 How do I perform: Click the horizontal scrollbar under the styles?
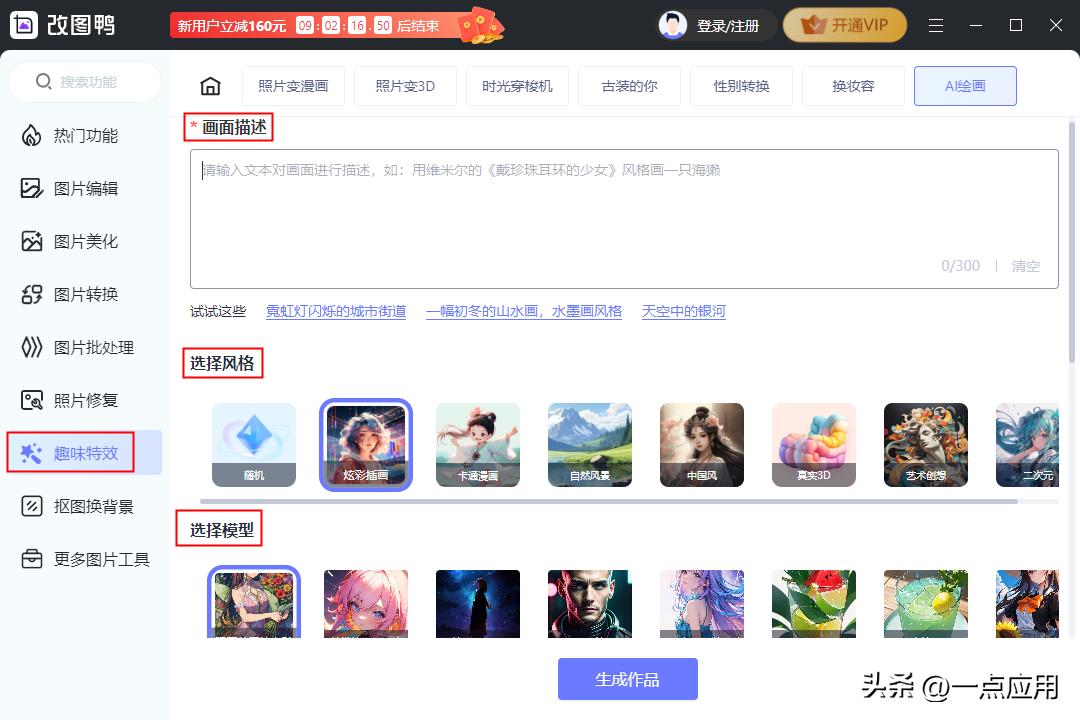(609, 502)
